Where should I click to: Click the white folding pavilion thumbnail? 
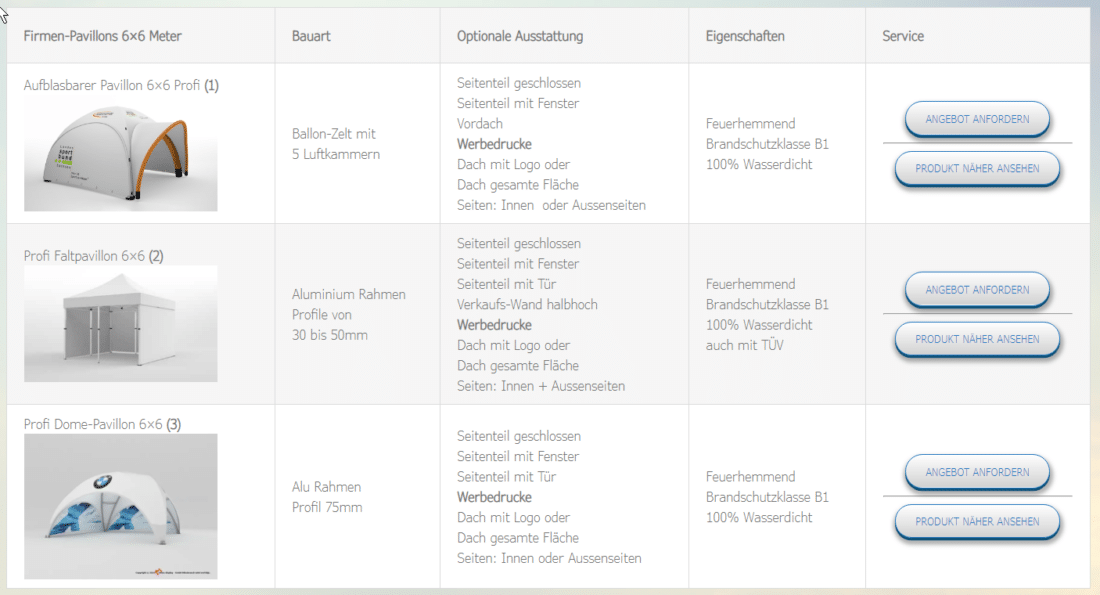(x=120, y=323)
